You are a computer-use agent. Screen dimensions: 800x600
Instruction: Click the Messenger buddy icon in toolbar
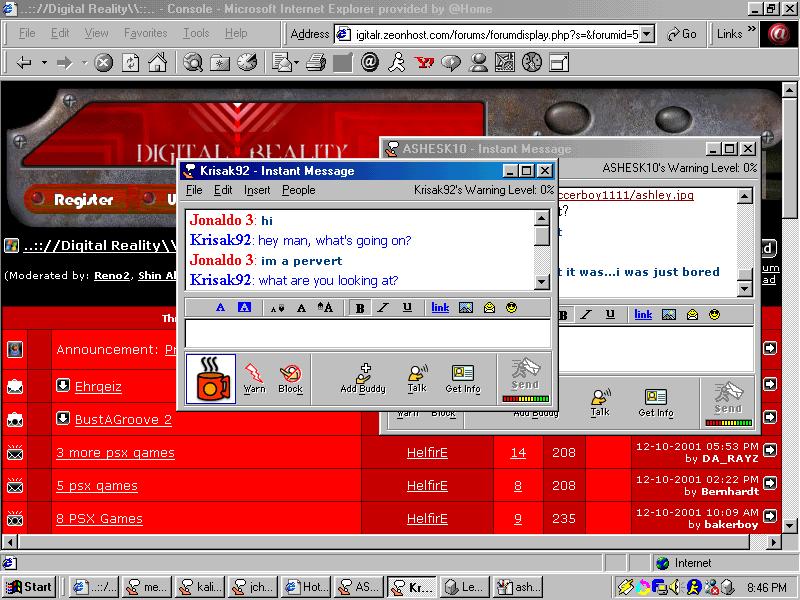(478, 63)
